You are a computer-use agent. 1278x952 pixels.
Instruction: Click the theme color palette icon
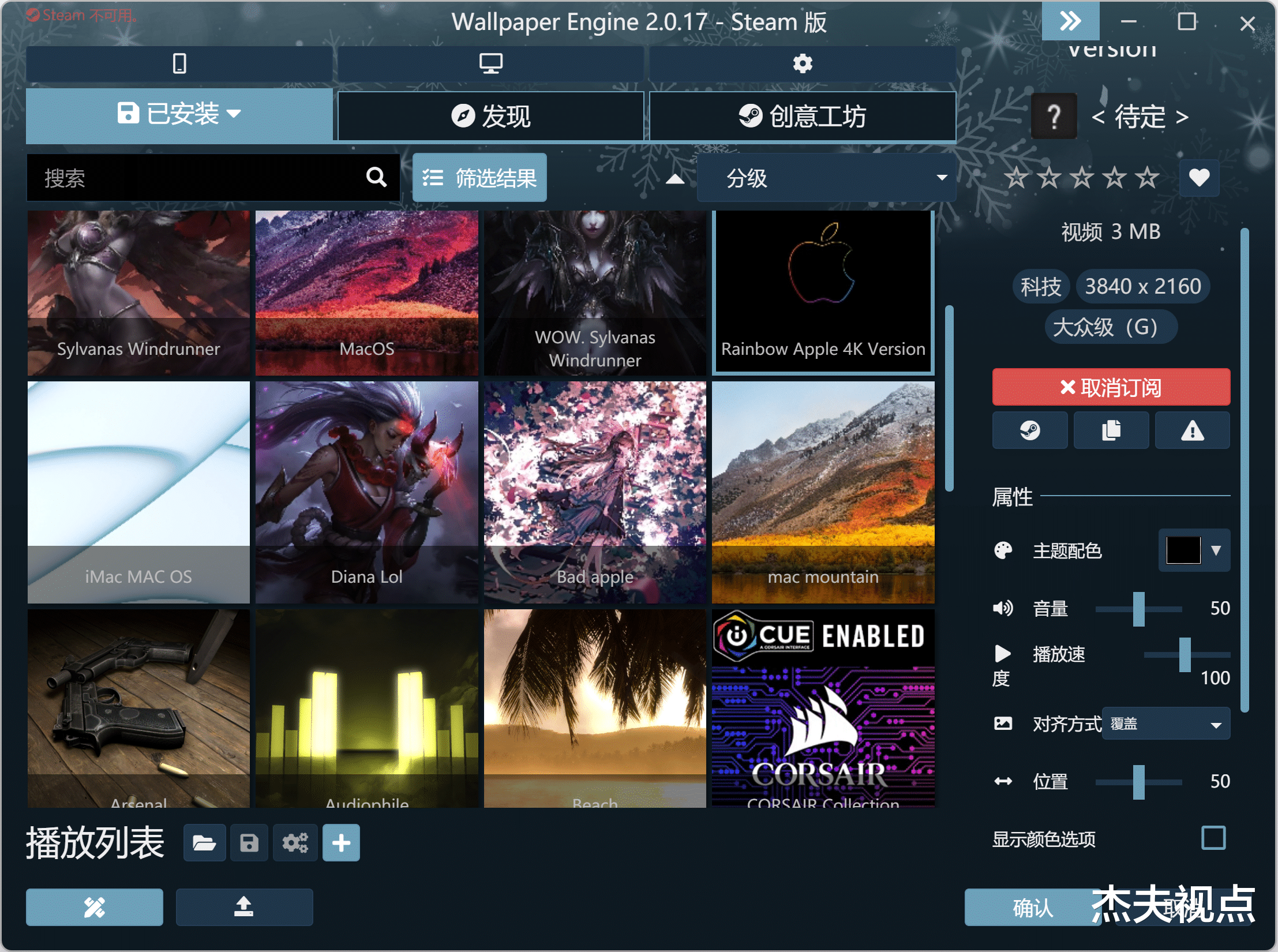point(1003,550)
